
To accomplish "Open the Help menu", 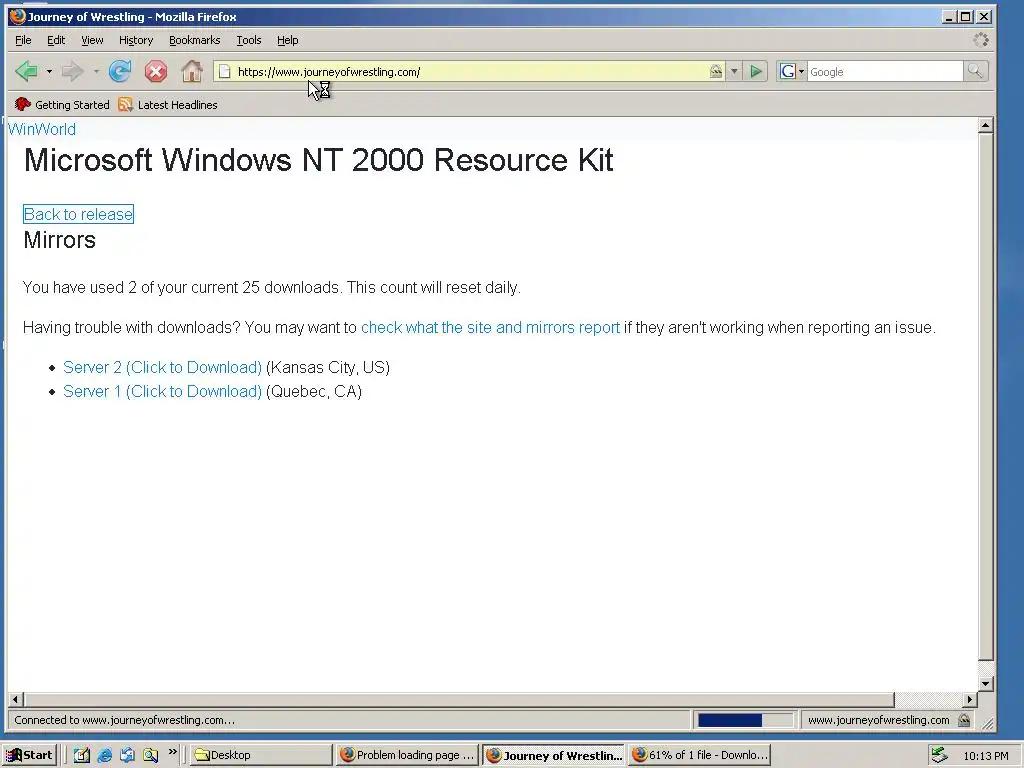I will click(287, 40).
